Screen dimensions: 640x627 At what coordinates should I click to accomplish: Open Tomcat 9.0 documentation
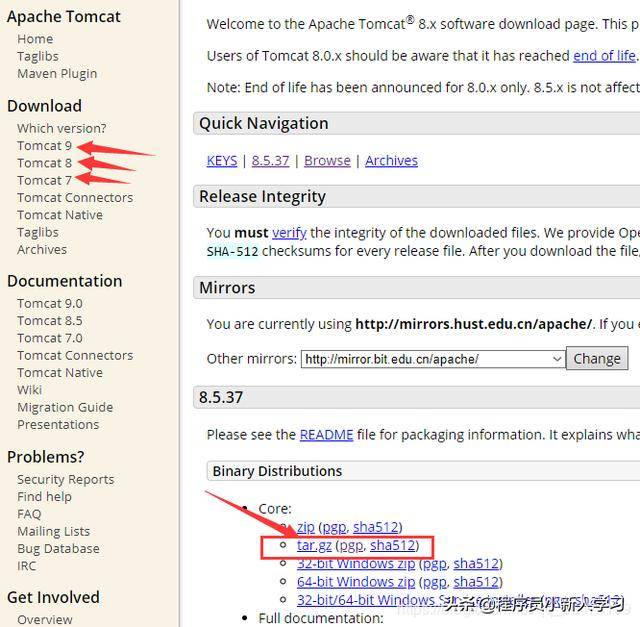(50, 303)
